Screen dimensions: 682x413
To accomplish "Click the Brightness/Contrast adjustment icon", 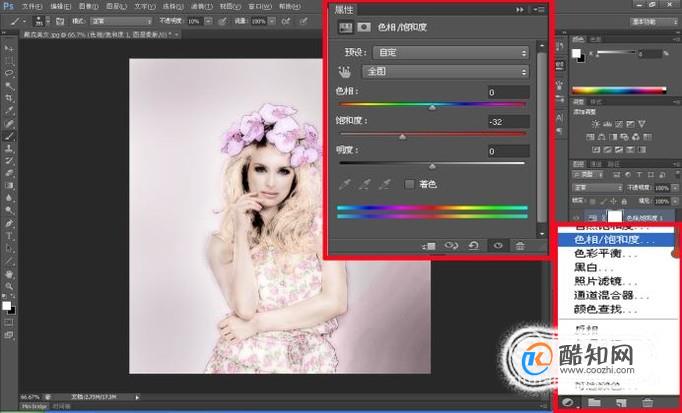I will pyautogui.click(x=595, y=124).
